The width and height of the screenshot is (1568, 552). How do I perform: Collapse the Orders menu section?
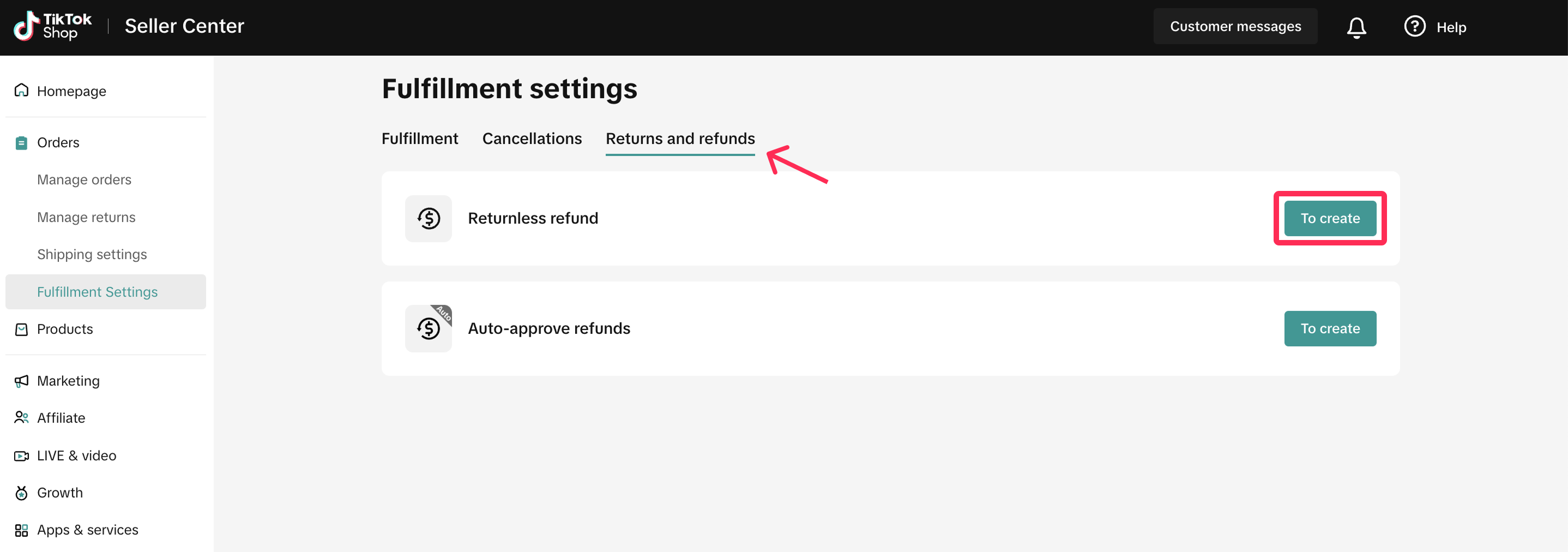(58, 142)
